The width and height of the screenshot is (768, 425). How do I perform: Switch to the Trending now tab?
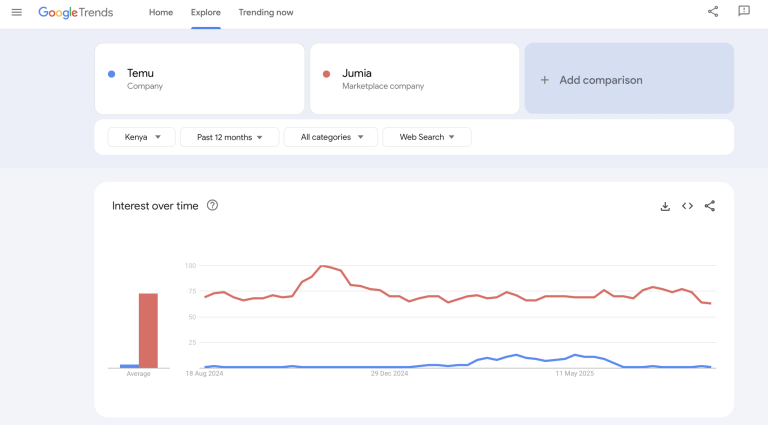coord(266,12)
